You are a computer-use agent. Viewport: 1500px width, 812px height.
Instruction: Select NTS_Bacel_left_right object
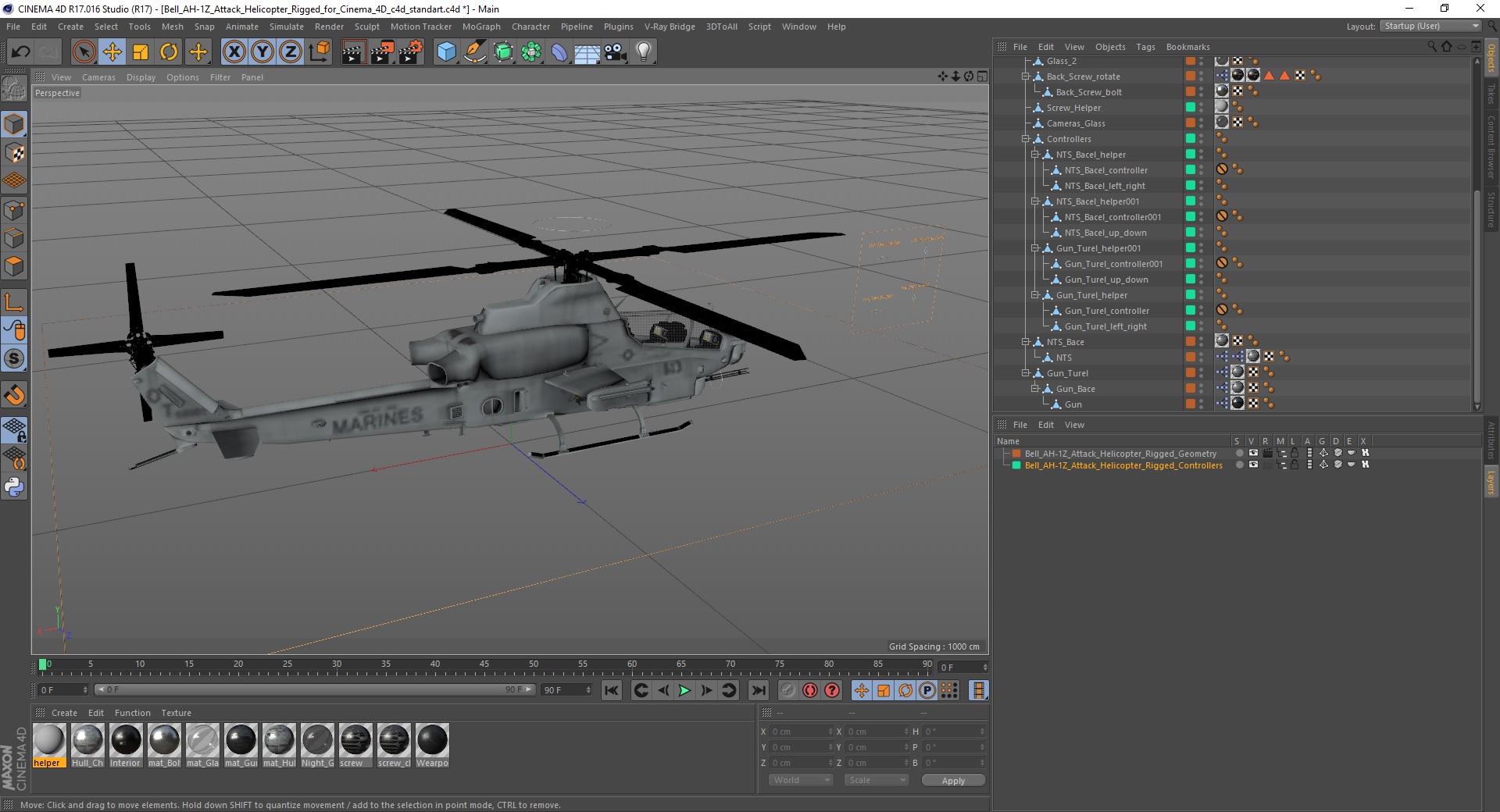coord(1105,186)
